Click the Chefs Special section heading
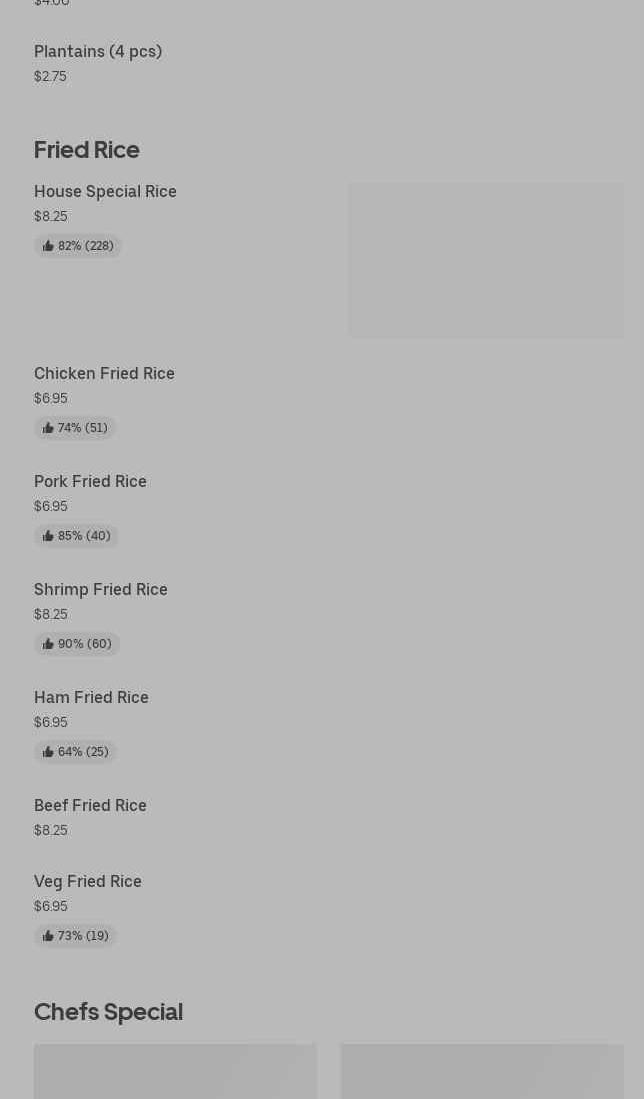The width and height of the screenshot is (644, 1099). point(108,1012)
